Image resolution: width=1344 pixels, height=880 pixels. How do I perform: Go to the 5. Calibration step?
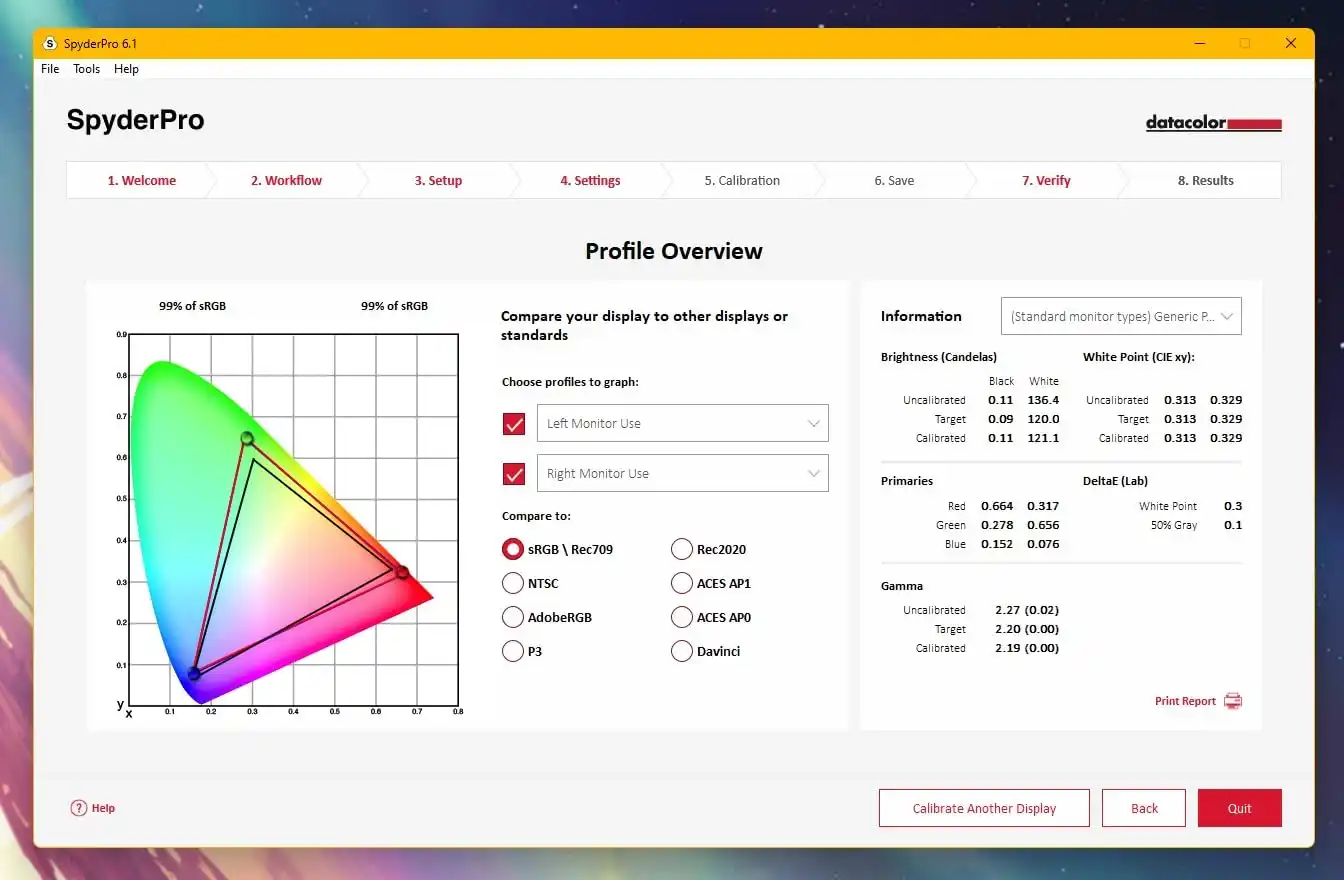(742, 181)
